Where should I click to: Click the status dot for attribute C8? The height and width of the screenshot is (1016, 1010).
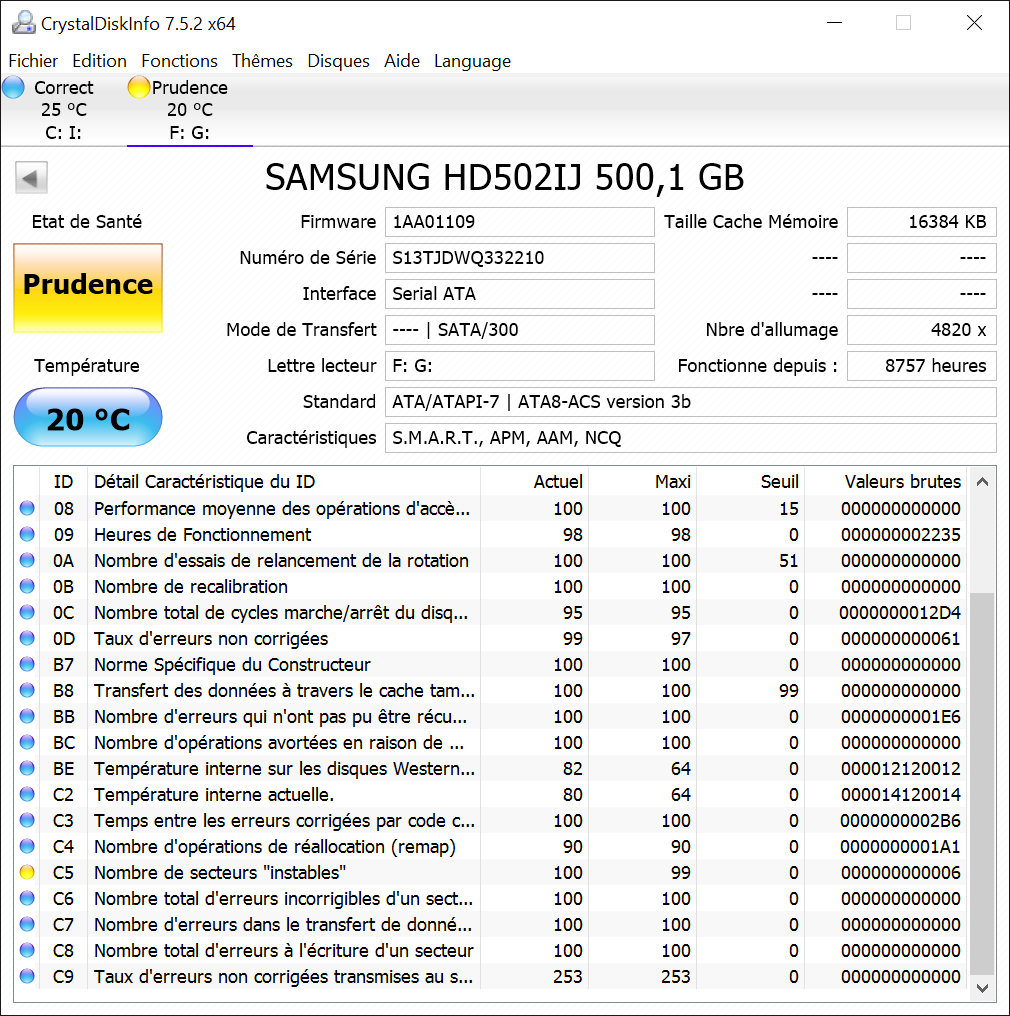pyautogui.click(x=27, y=951)
